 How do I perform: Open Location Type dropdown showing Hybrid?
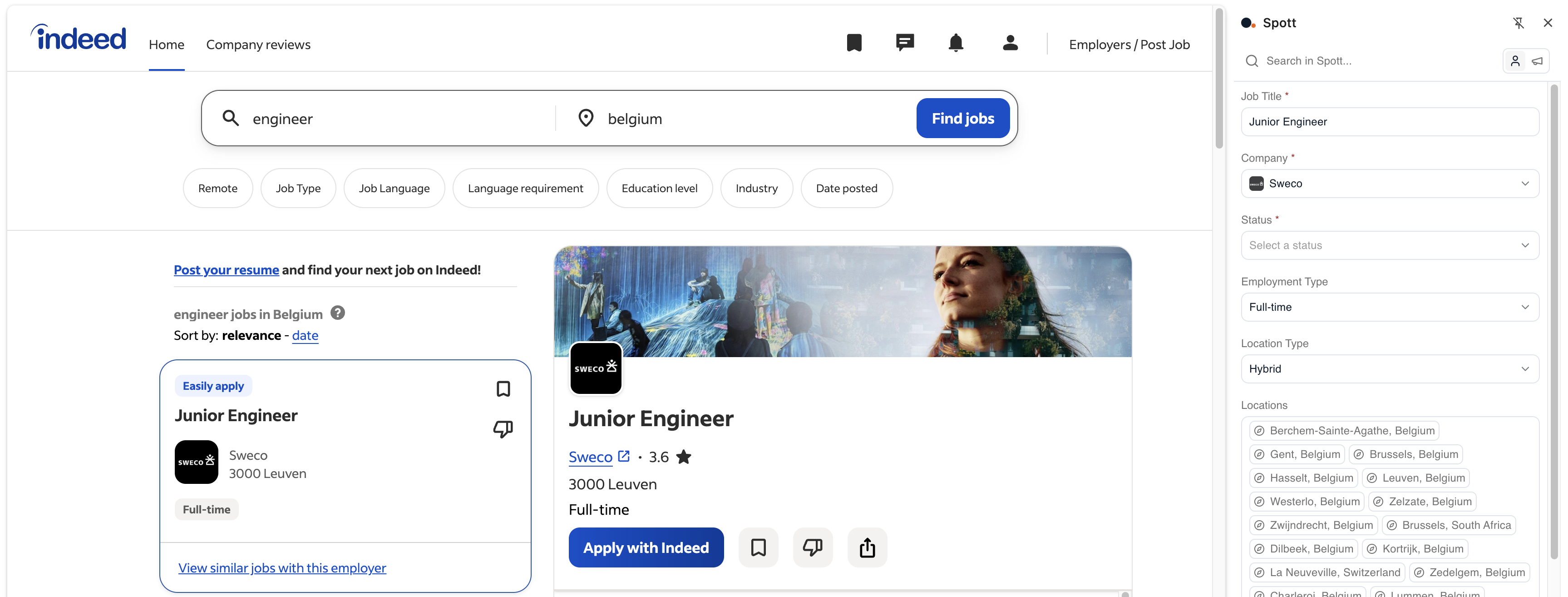click(1390, 369)
